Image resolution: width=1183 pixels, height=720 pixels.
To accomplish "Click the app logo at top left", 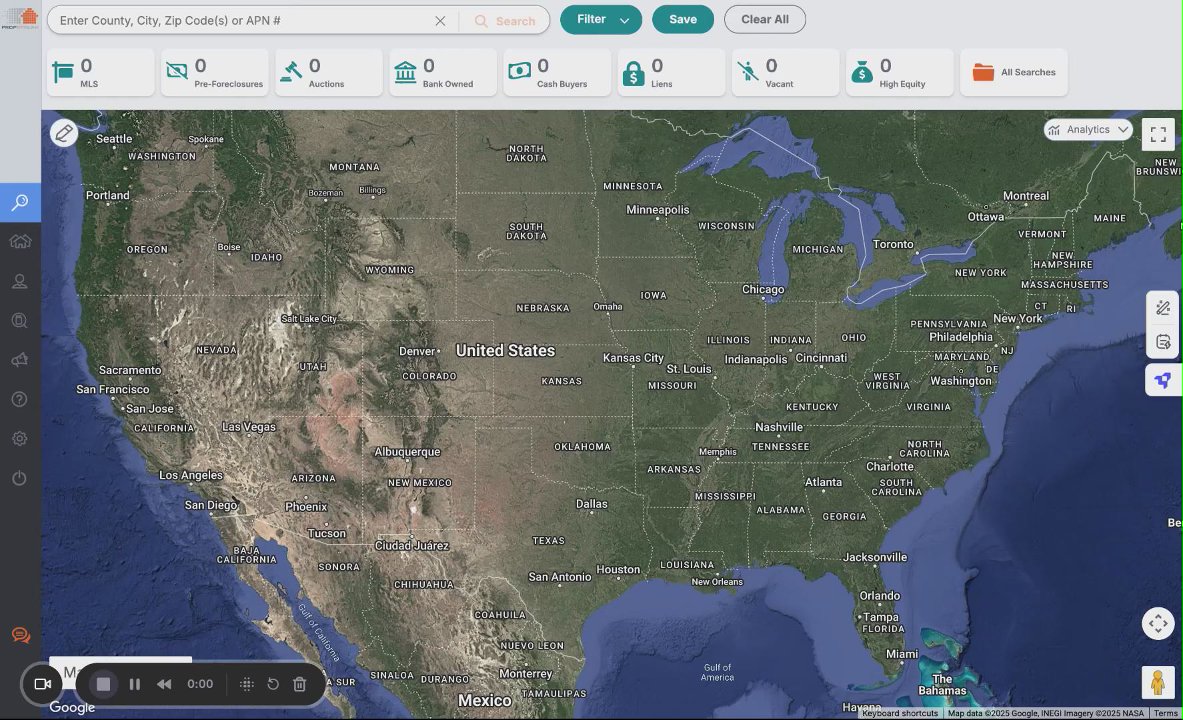I will coord(20,18).
